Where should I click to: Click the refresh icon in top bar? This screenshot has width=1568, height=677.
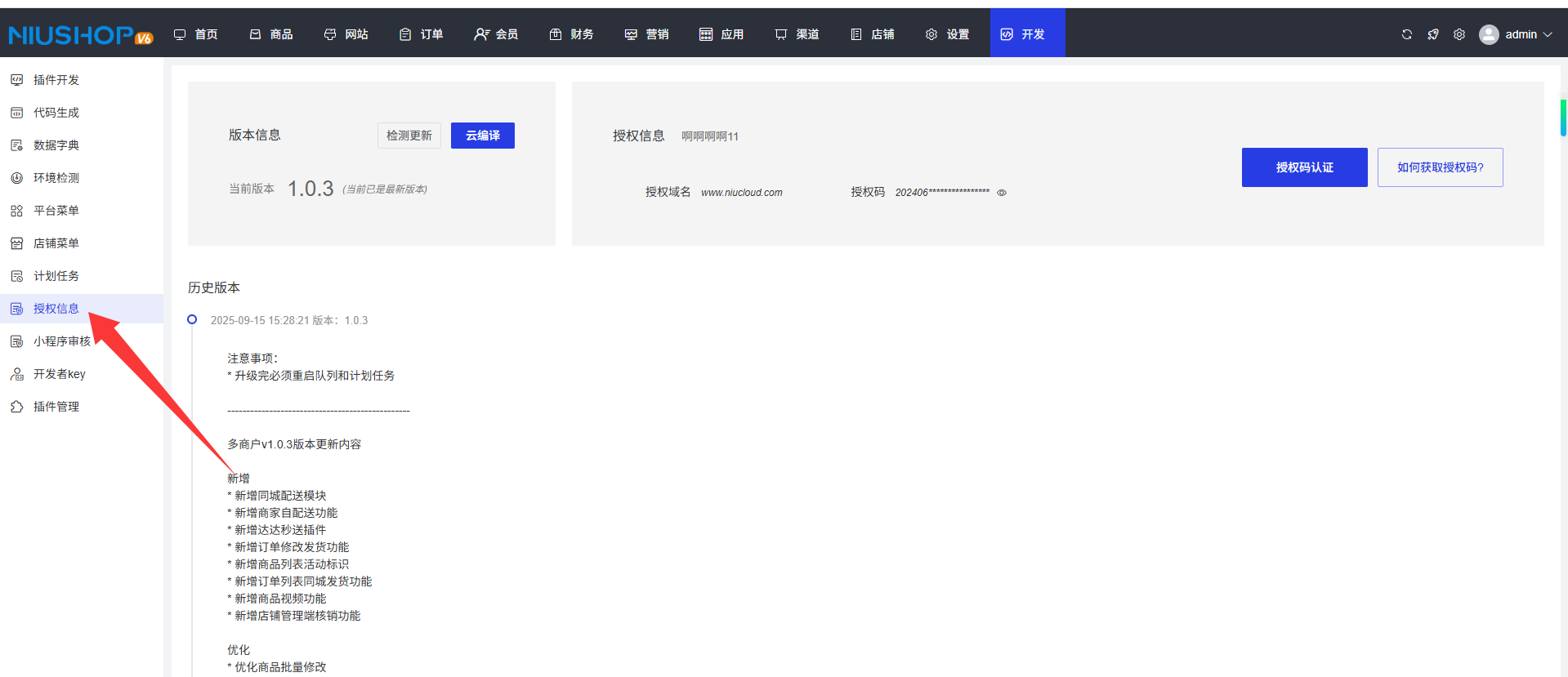1406,34
